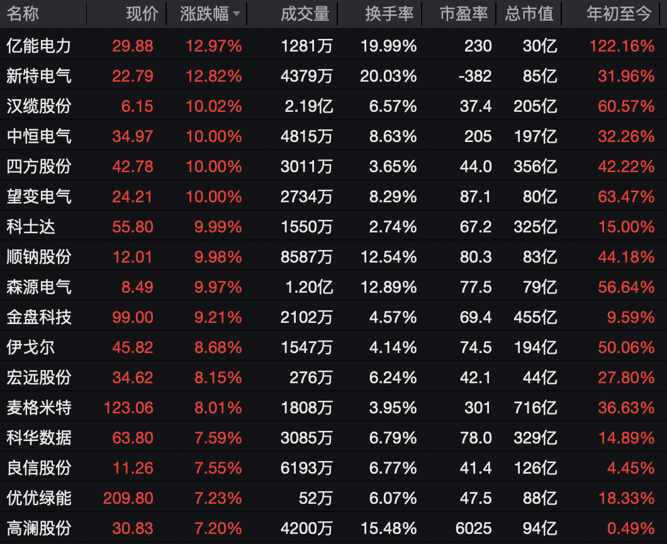This screenshot has height=544, width=667.
Task: Click the 四方股份 stock name
Action: click(38, 166)
